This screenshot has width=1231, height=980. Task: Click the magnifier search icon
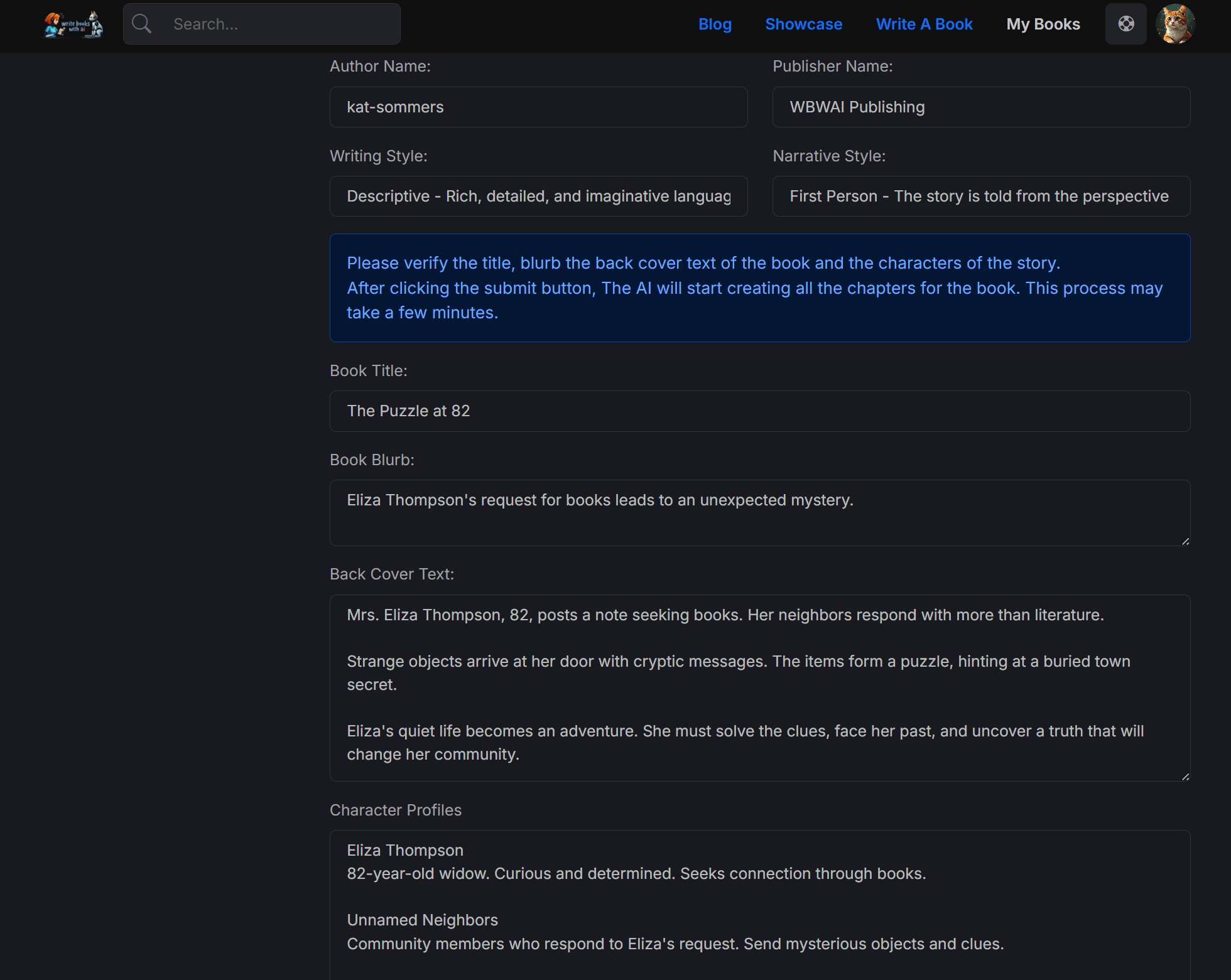[x=142, y=24]
